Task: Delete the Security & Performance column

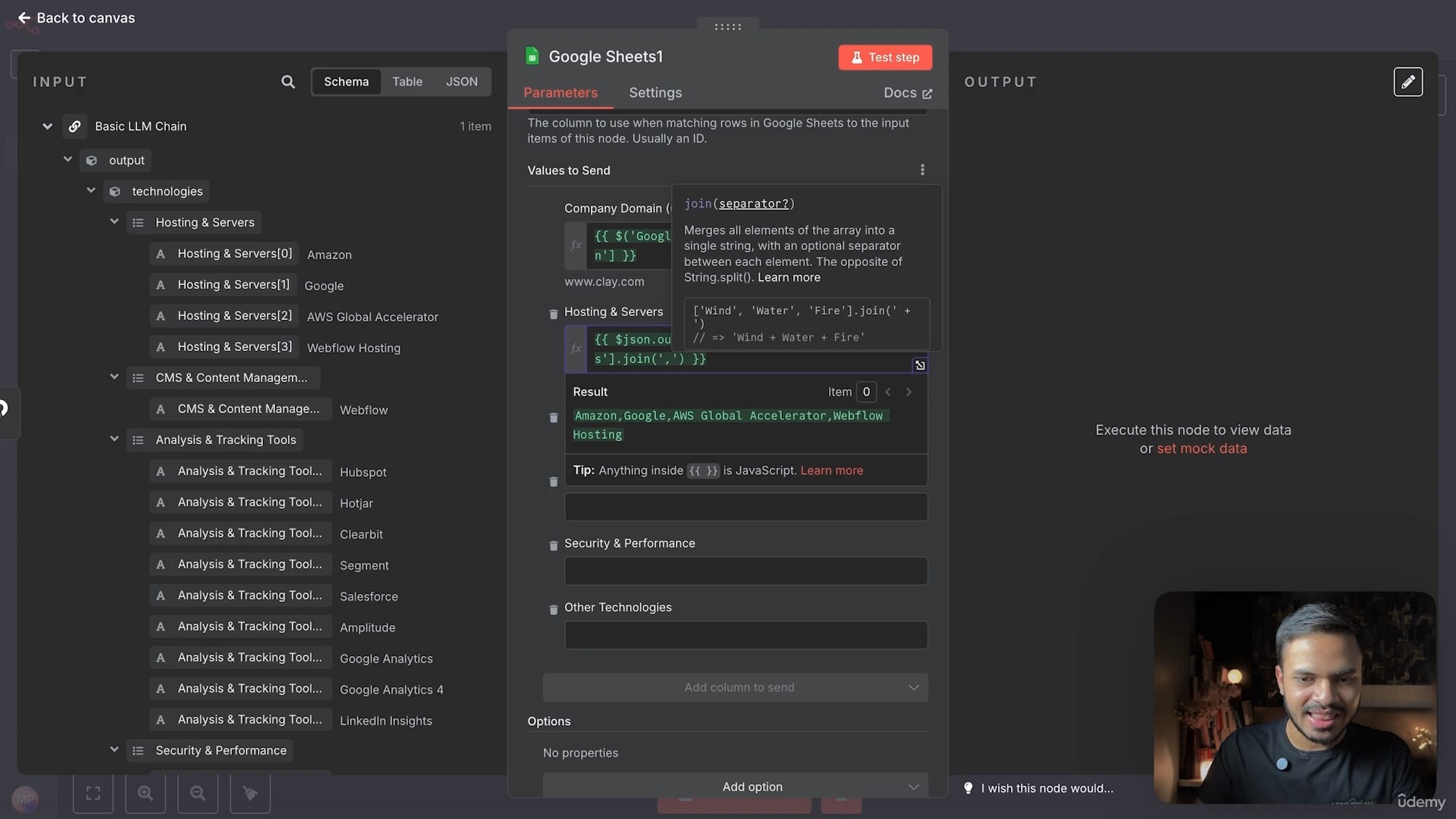Action: pos(554,545)
